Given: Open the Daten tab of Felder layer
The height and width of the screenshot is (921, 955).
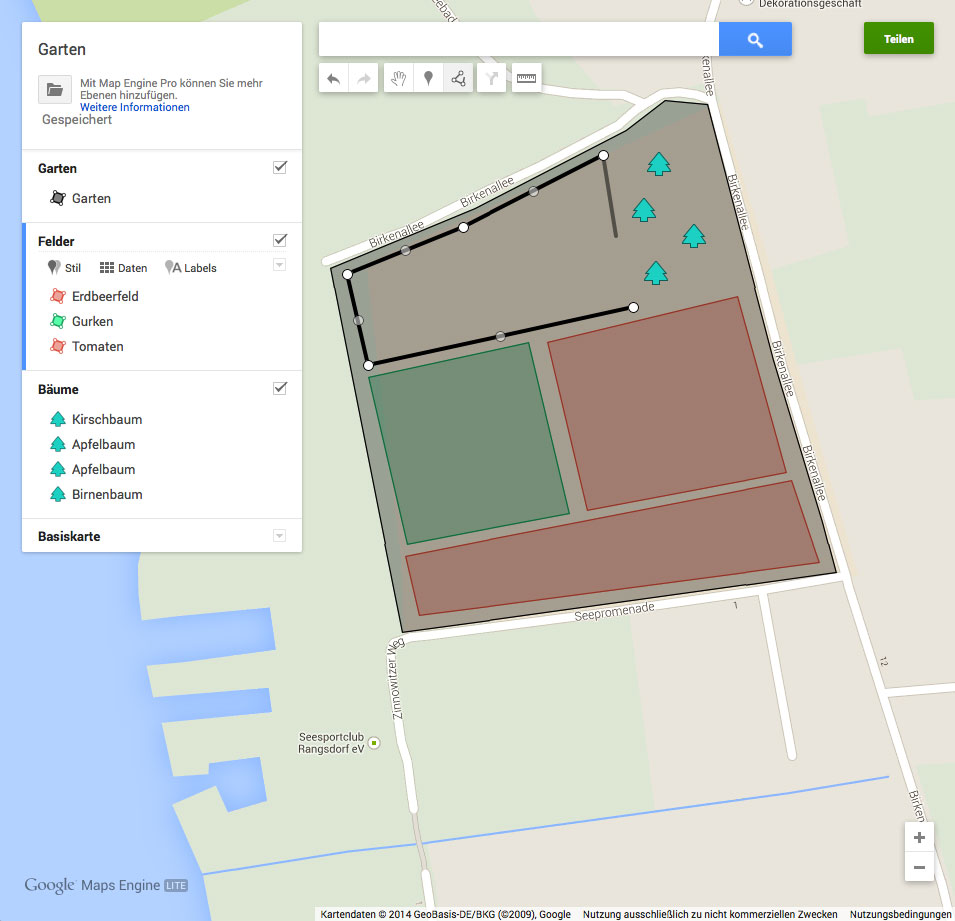Looking at the screenshot, I should pyautogui.click(x=123, y=268).
